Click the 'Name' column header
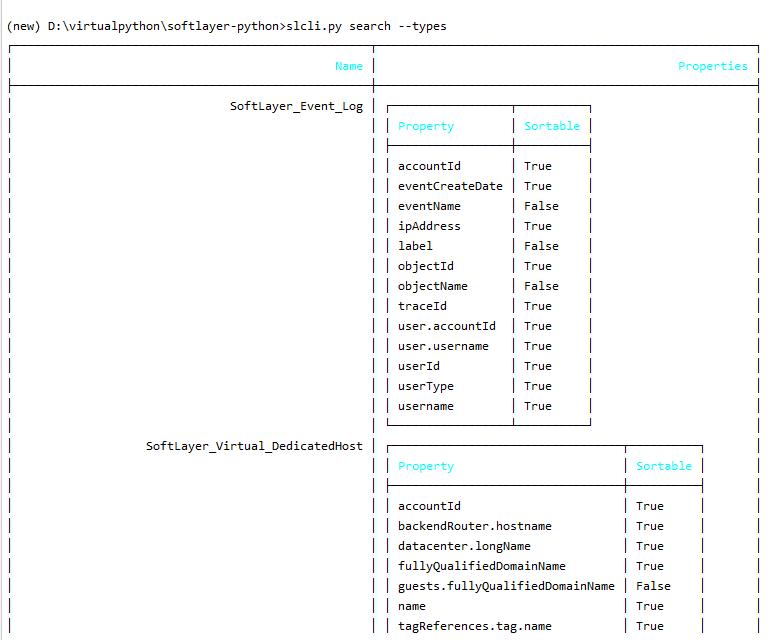This screenshot has height=640, width=772. tap(349, 66)
